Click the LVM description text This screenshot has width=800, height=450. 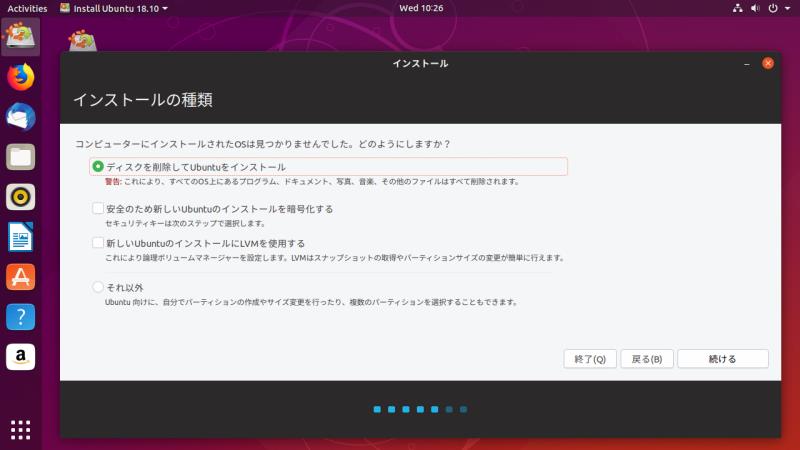pos(335,258)
